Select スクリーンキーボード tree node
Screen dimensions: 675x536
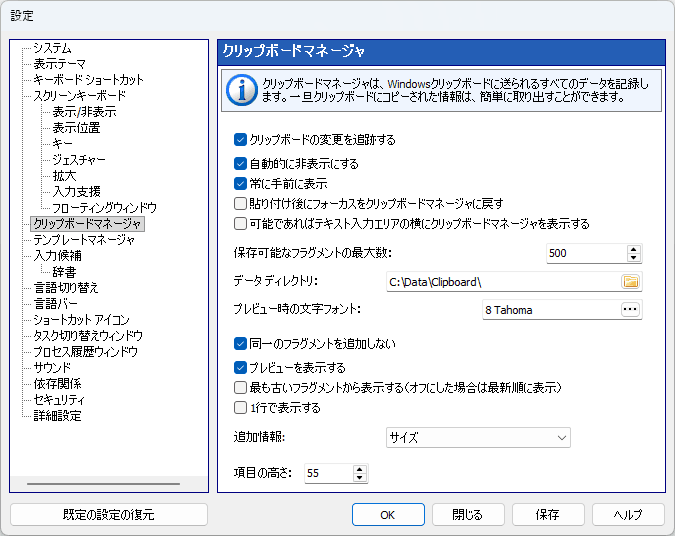point(79,96)
